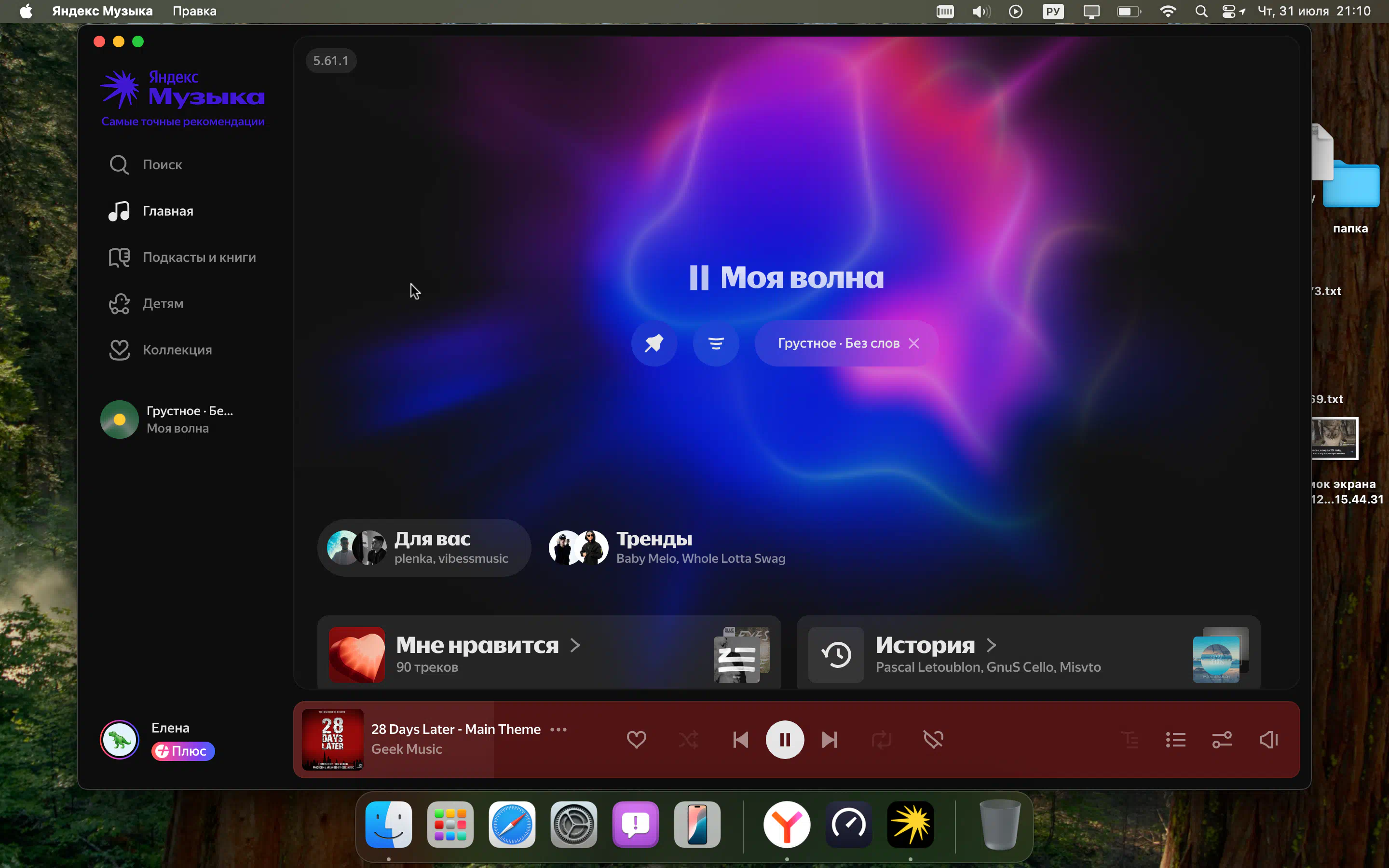Pause Моя волна with the large pause icon
The image size is (1389, 868).
(x=698, y=278)
